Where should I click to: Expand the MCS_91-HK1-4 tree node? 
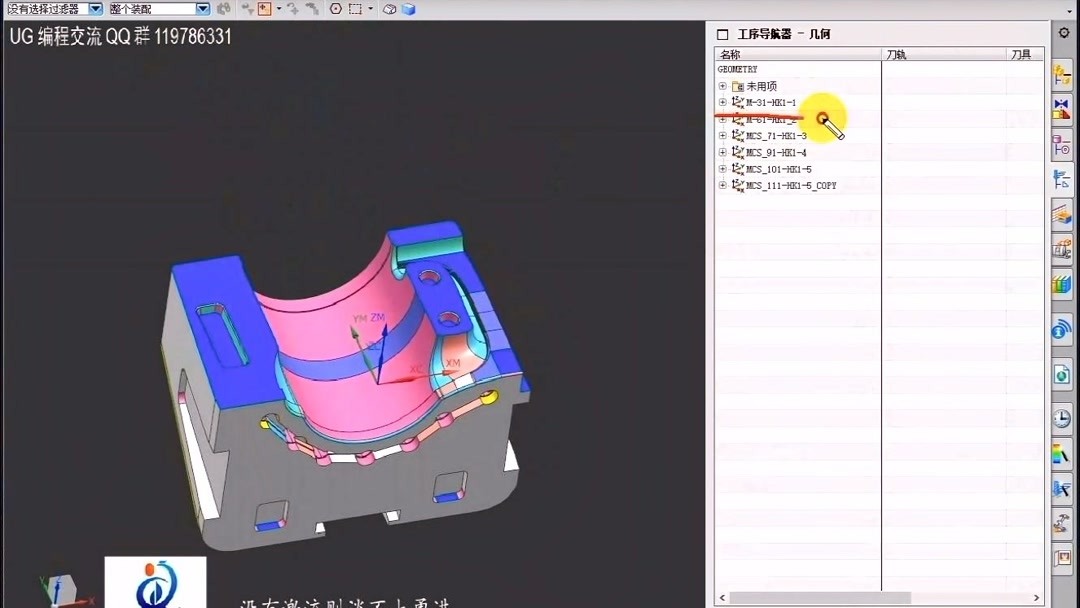click(x=722, y=152)
